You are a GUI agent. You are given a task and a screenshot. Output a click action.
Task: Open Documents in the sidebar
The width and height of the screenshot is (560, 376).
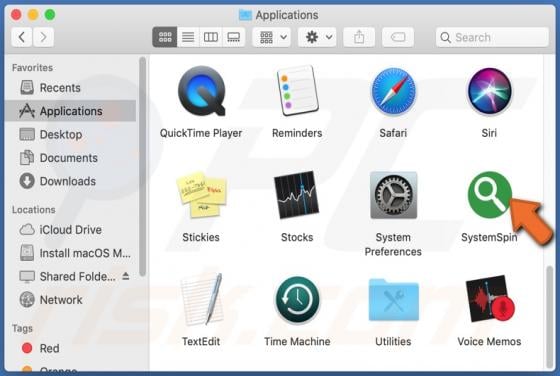70,158
